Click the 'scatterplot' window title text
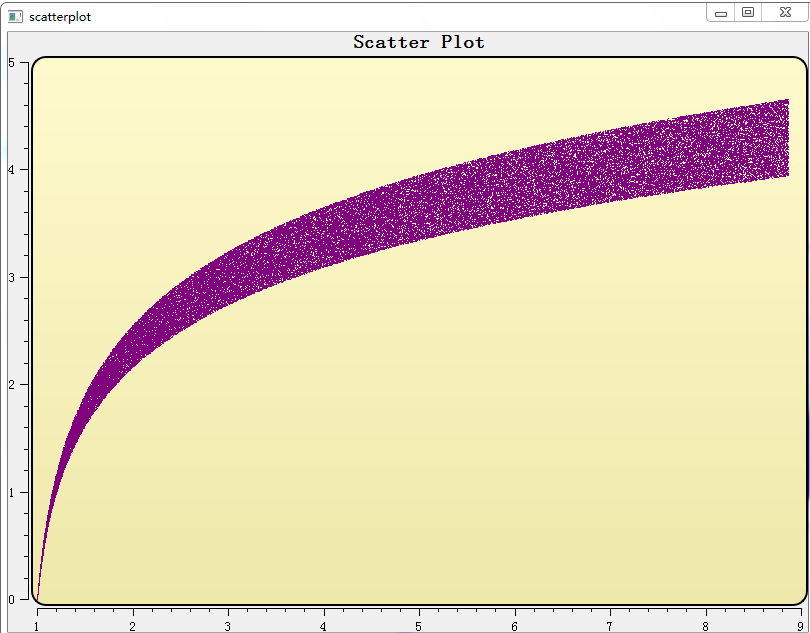Image resolution: width=810 pixels, height=633 pixels. (60, 17)
